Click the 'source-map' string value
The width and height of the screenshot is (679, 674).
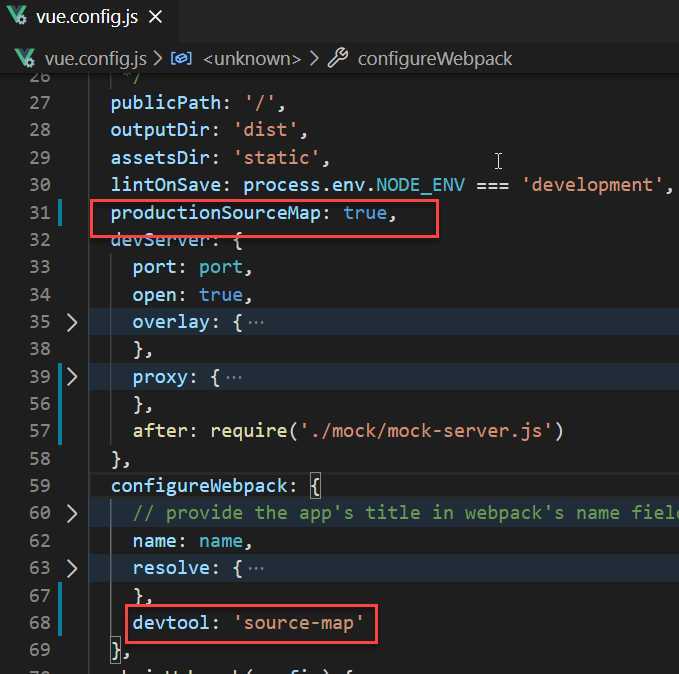[x=298, y=624]
